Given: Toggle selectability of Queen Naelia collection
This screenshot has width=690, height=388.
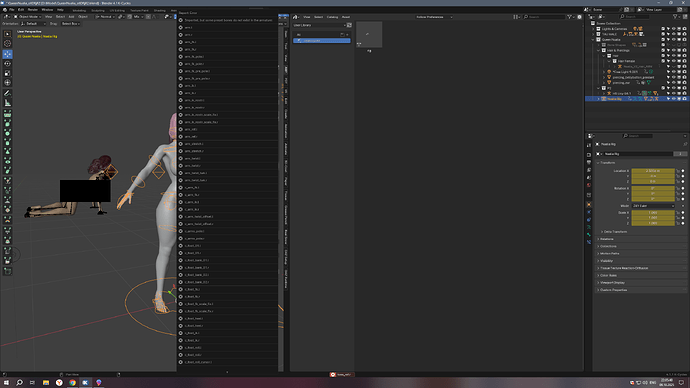Looking at the screenshot, I should click(x=668, y=40).
